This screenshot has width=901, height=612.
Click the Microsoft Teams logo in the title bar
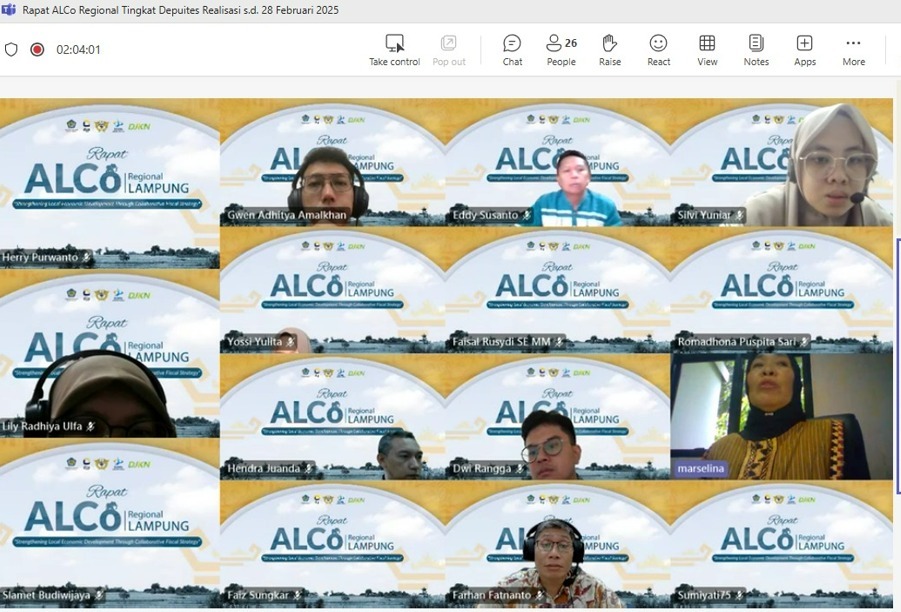pos(9,10)
